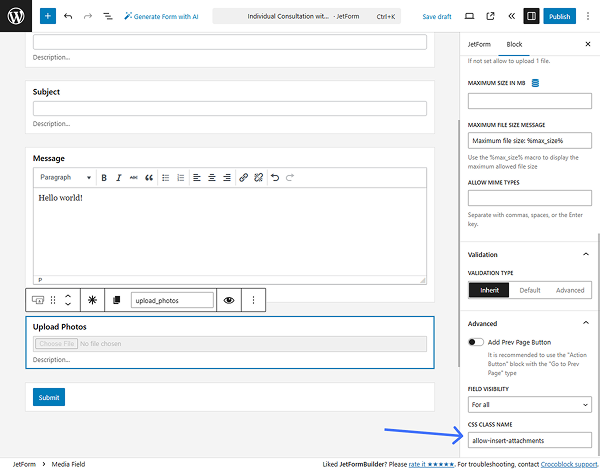
Task: Click Choose File in Upload Photos
Action: [57, 344]
